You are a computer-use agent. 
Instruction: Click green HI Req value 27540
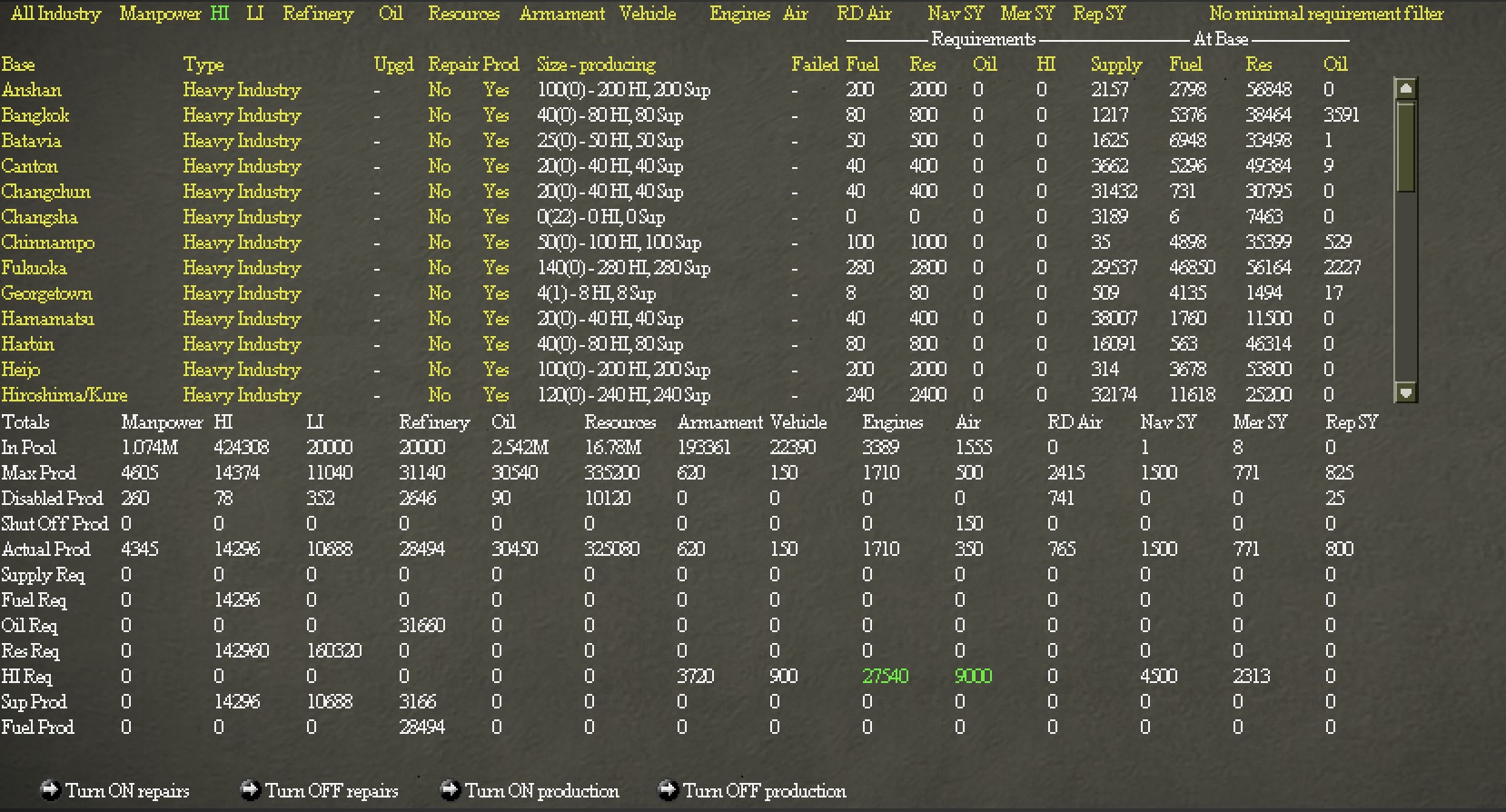[x=886, y=676]
